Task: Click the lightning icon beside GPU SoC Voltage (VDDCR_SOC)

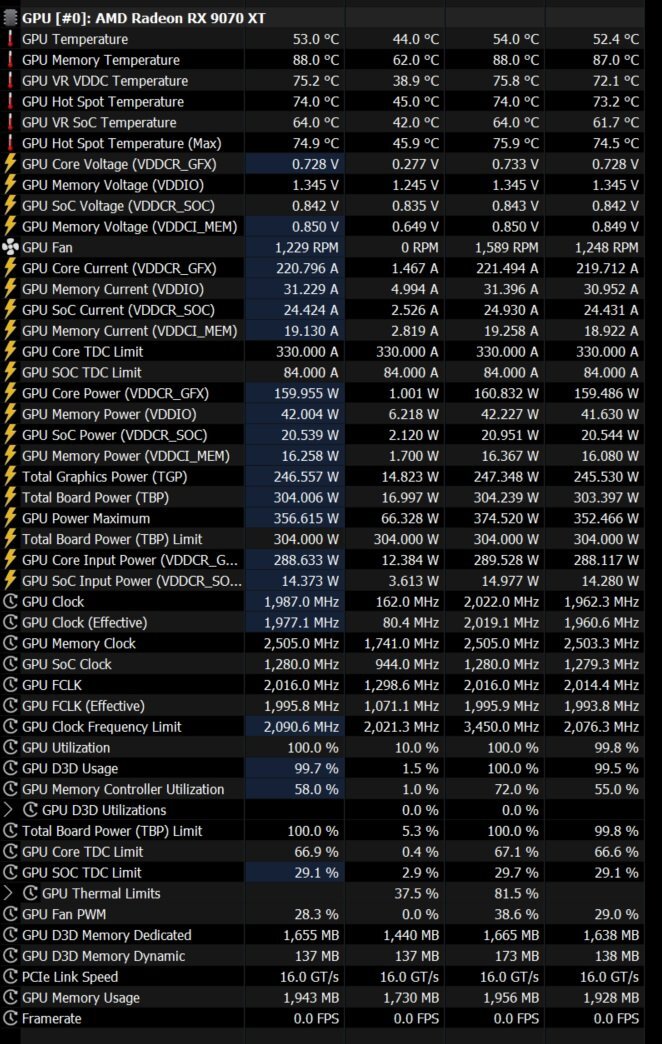Action: [10, 206]
